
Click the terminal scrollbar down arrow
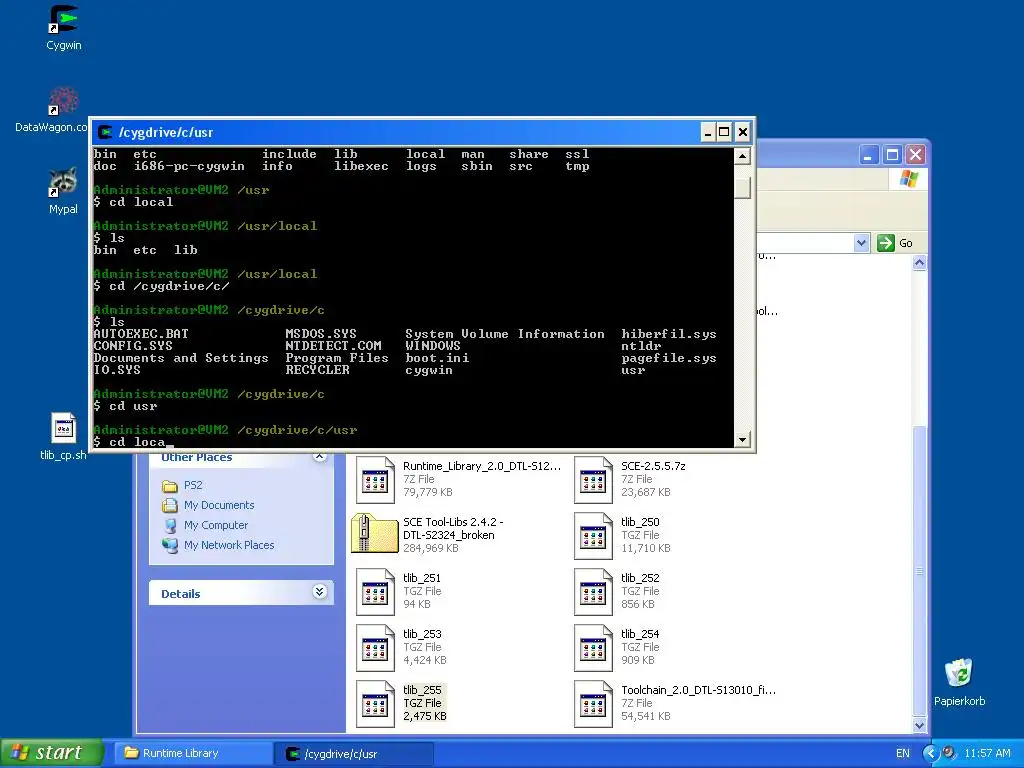coord(743,440)
